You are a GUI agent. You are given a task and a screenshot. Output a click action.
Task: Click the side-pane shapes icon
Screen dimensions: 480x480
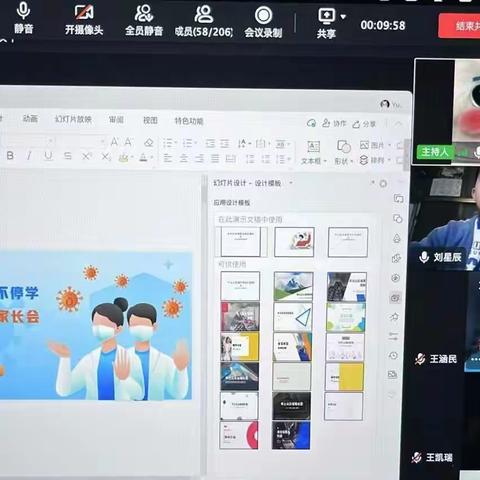pyautogui.click(x=398, y=219)
